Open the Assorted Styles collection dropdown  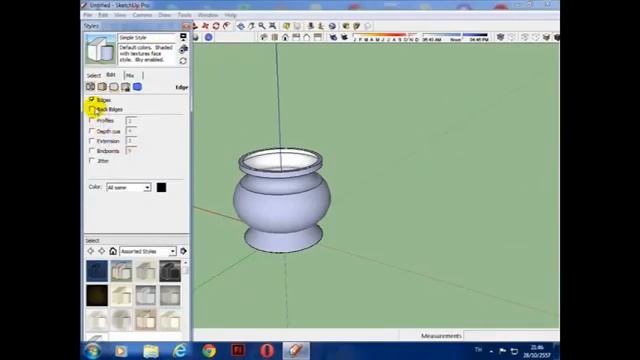148,251
